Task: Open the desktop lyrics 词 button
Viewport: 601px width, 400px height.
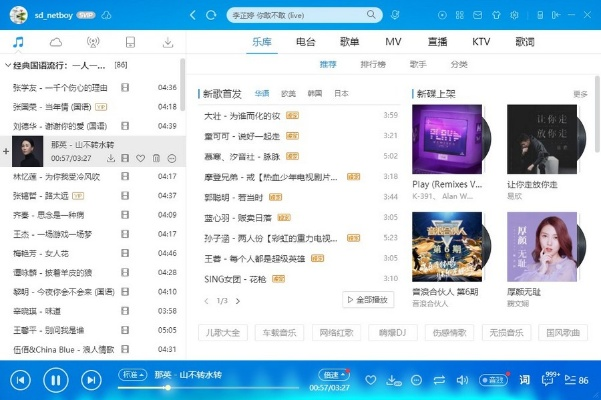Action: [x=524, y=380]
